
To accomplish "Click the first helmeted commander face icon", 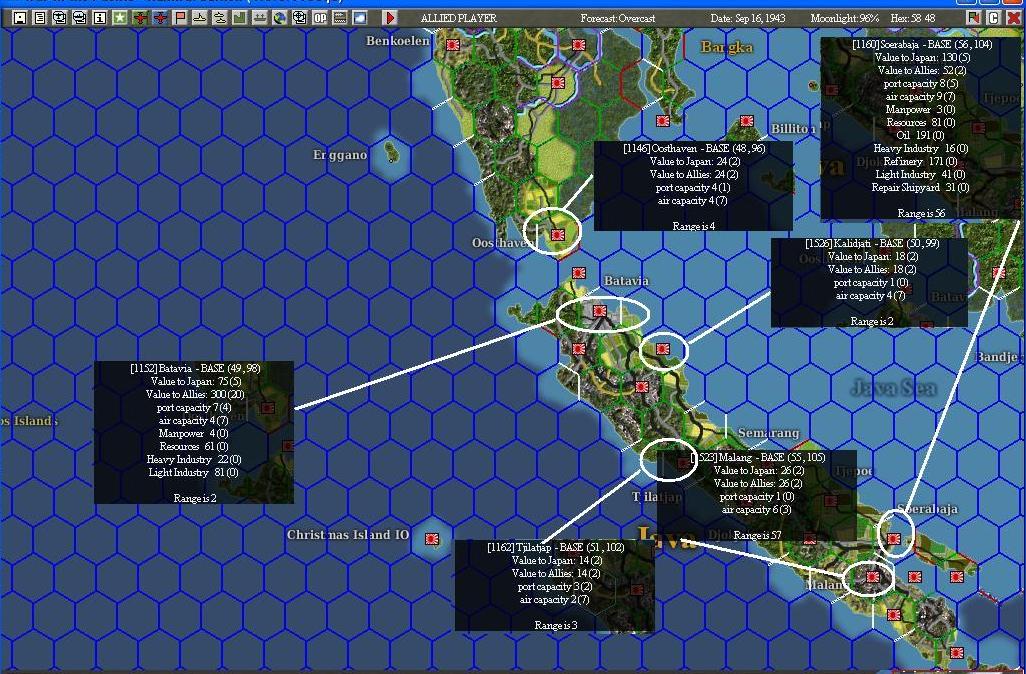I will [x=60, y=18].
